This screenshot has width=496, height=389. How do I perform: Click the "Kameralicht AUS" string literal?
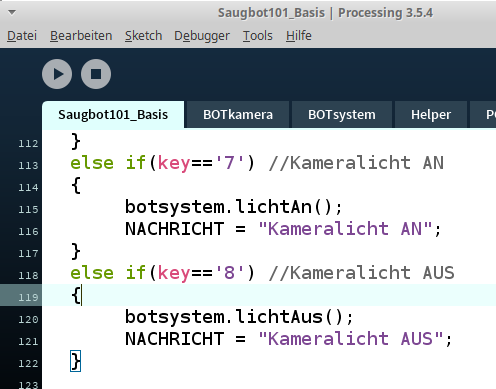point(351,339)
